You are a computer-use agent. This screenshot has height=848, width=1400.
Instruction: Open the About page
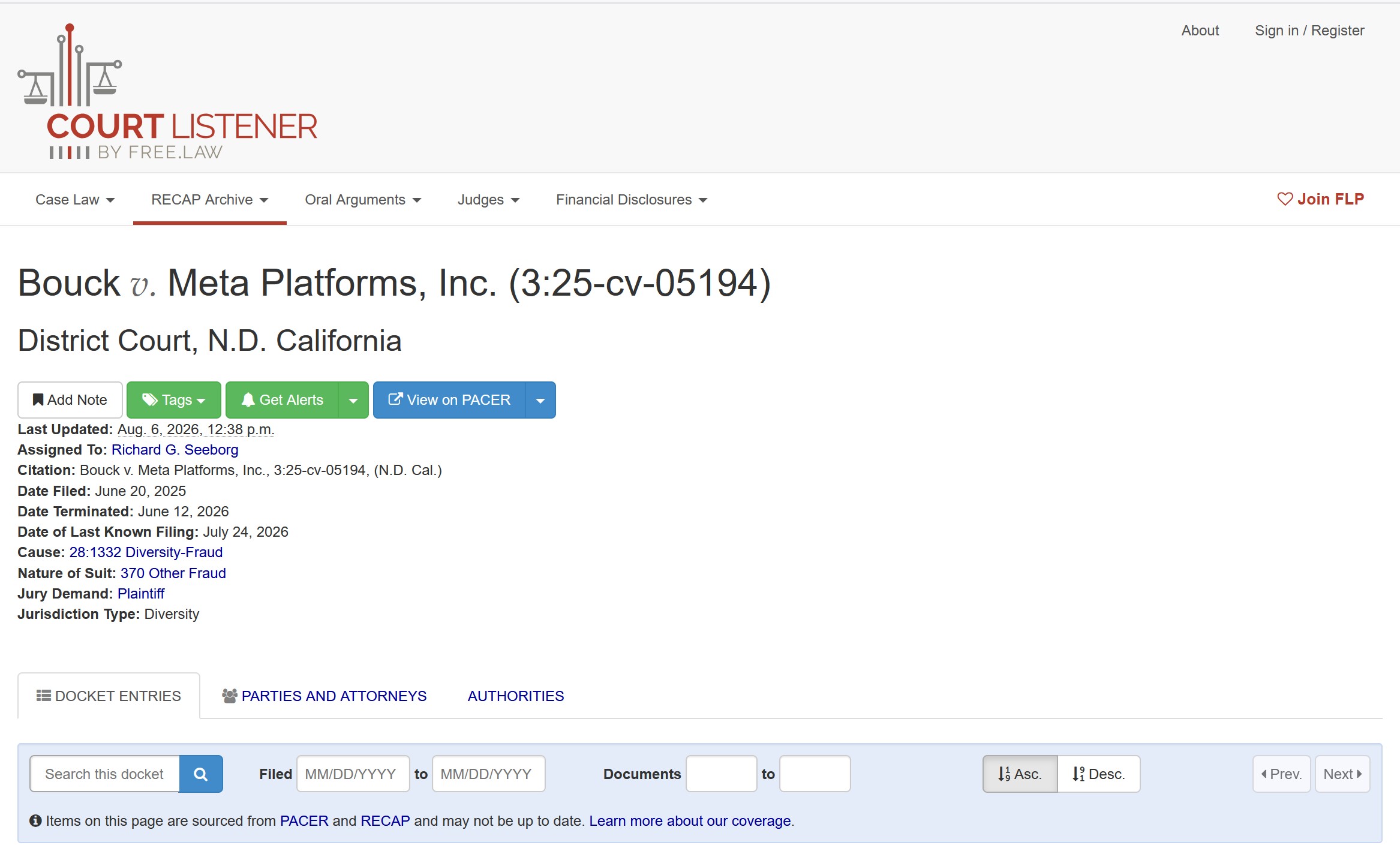click(1200, 31)
